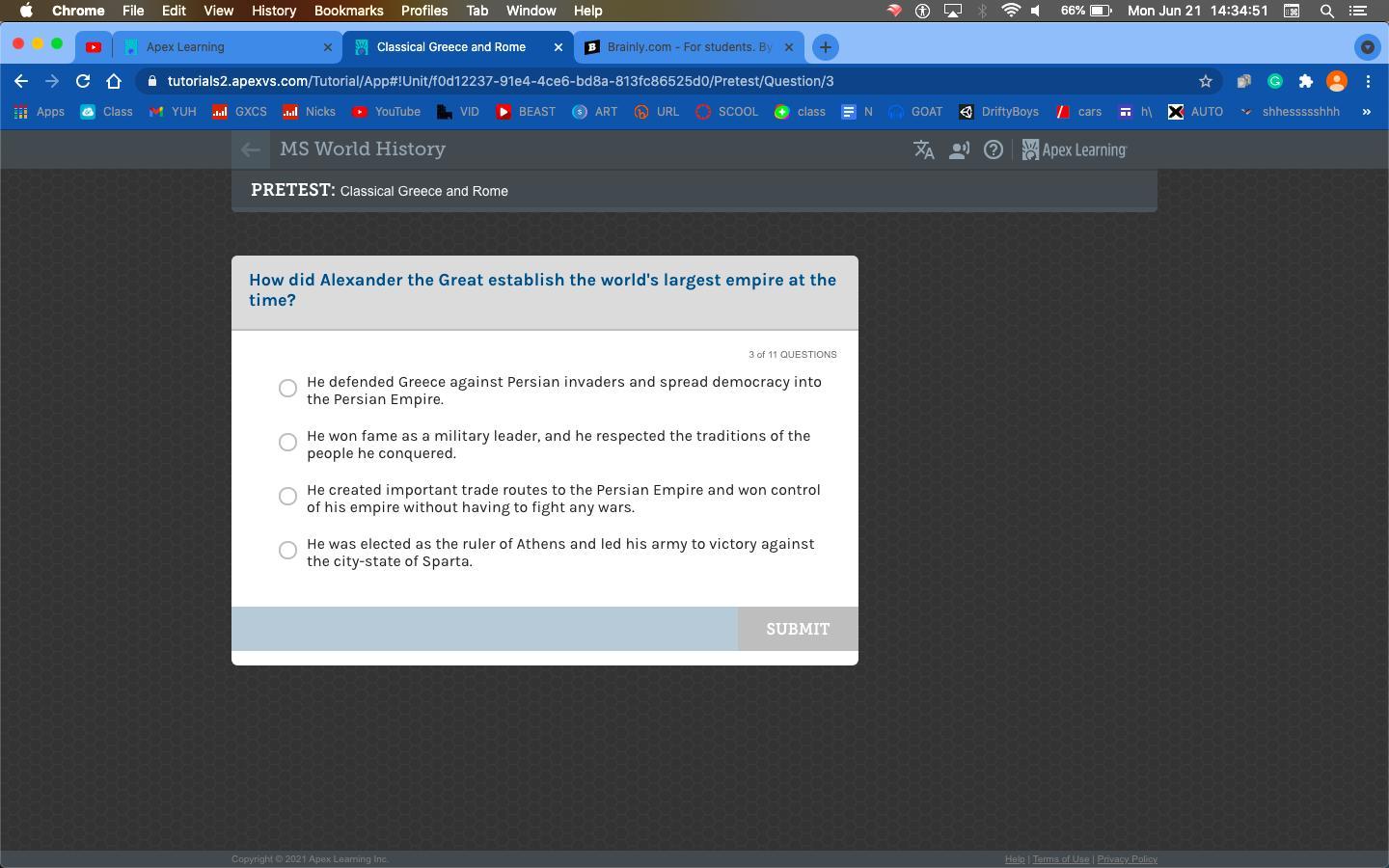Click the volume icon in the menu bar
The width and height of the screenshot is (1389, 868).
[1036, 11]
